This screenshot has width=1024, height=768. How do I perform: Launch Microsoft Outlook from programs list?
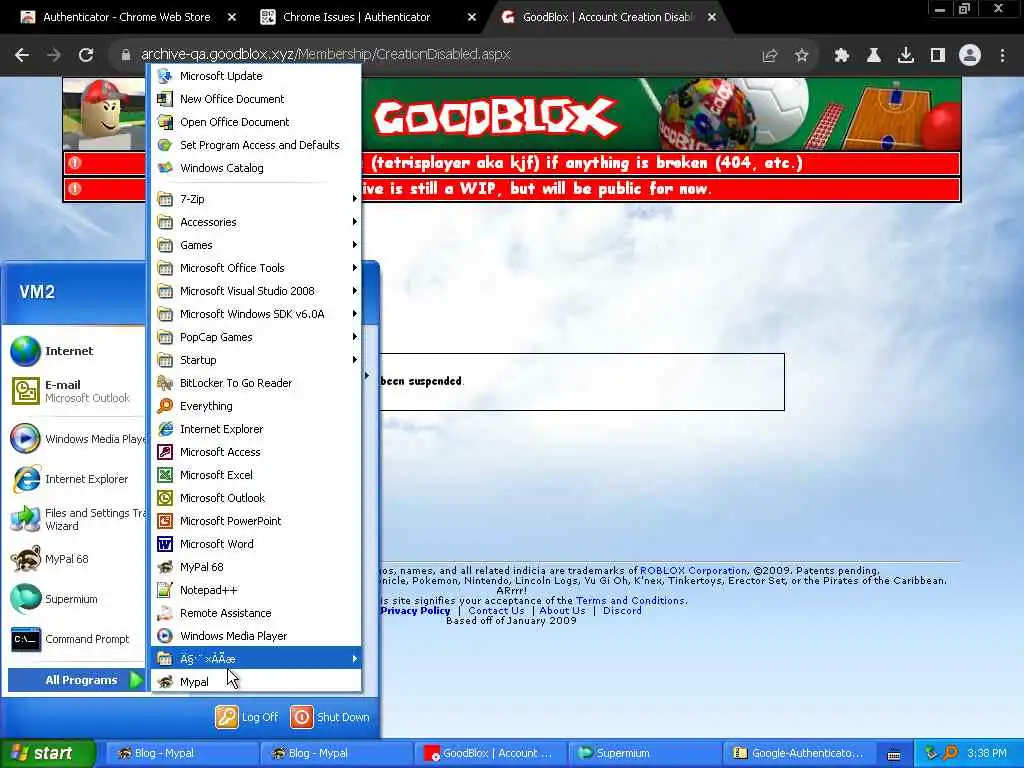pos(256,498)
